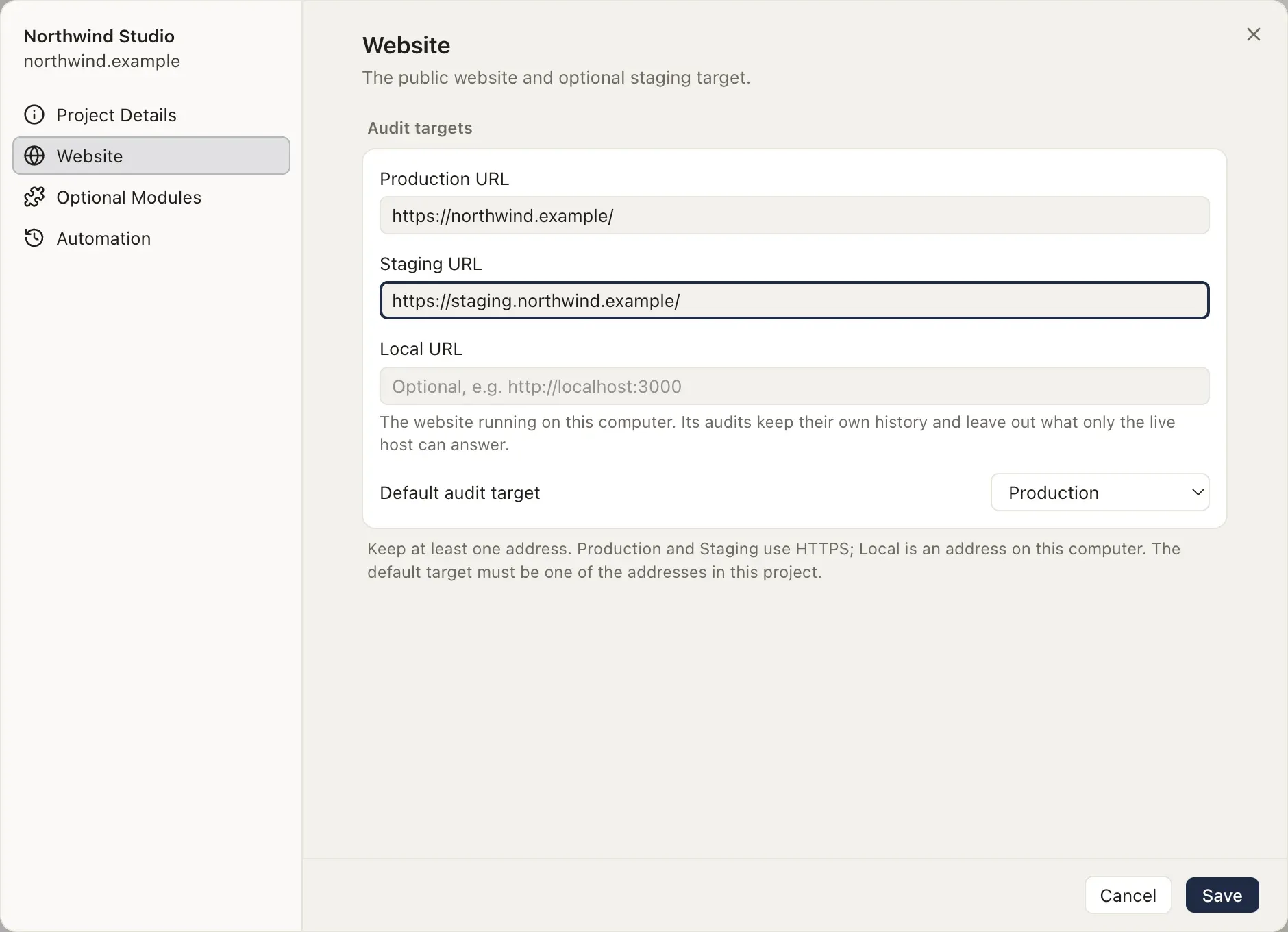Screen dimensions: 1288x932
Task: Click the Production URL label
Action: (x=444, y=179)
